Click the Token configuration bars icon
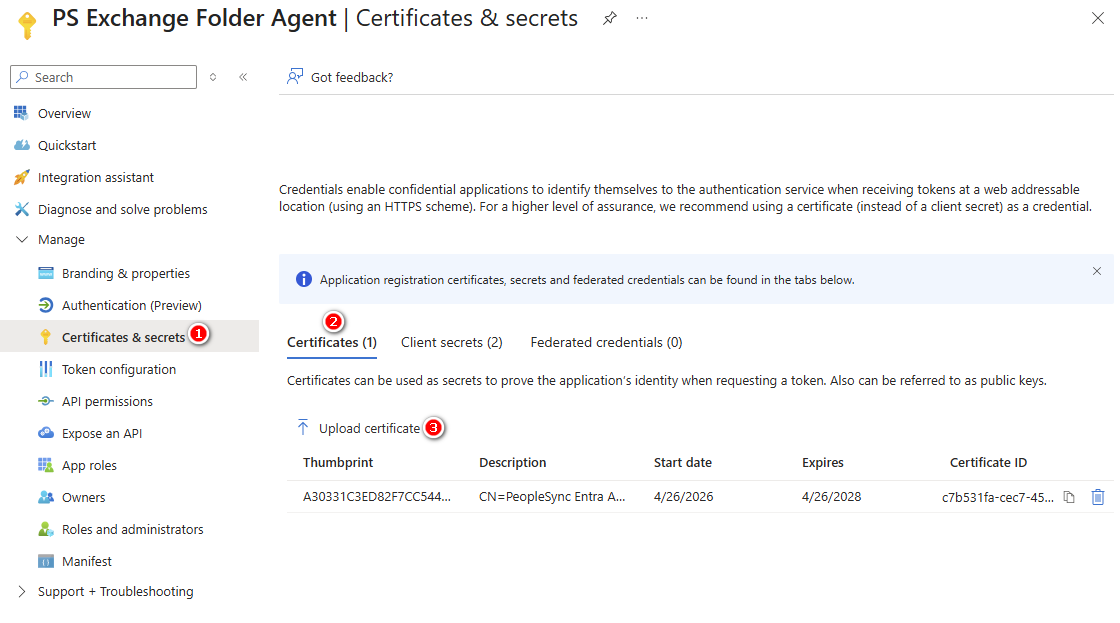Image resolution: width=1120 pixels, height=623 pixels. pos(46,369)
